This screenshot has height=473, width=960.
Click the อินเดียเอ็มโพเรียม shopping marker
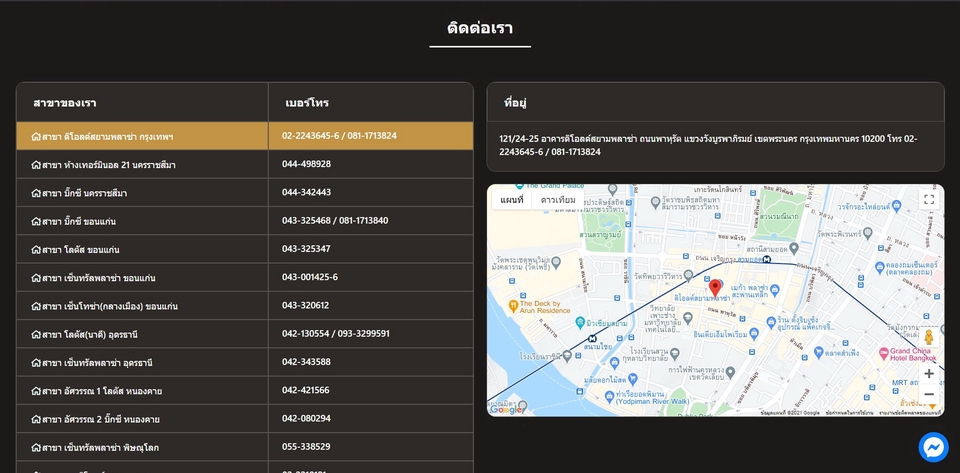[754, 333]
